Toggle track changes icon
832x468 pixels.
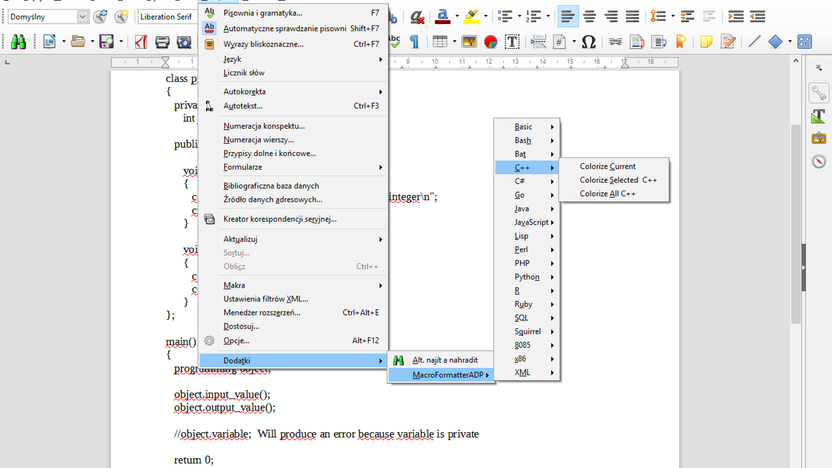click(729, 41)
